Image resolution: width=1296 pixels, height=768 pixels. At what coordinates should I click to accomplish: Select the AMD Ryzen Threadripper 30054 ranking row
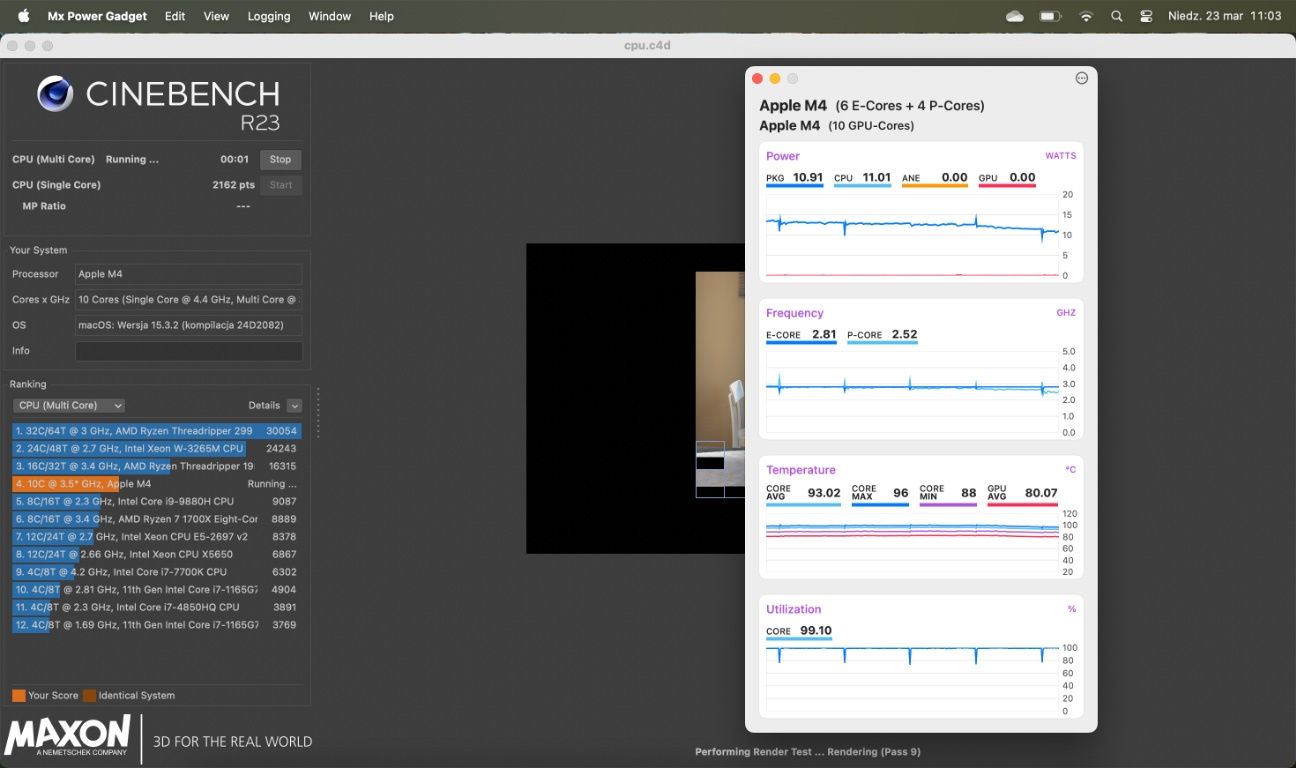157,431
